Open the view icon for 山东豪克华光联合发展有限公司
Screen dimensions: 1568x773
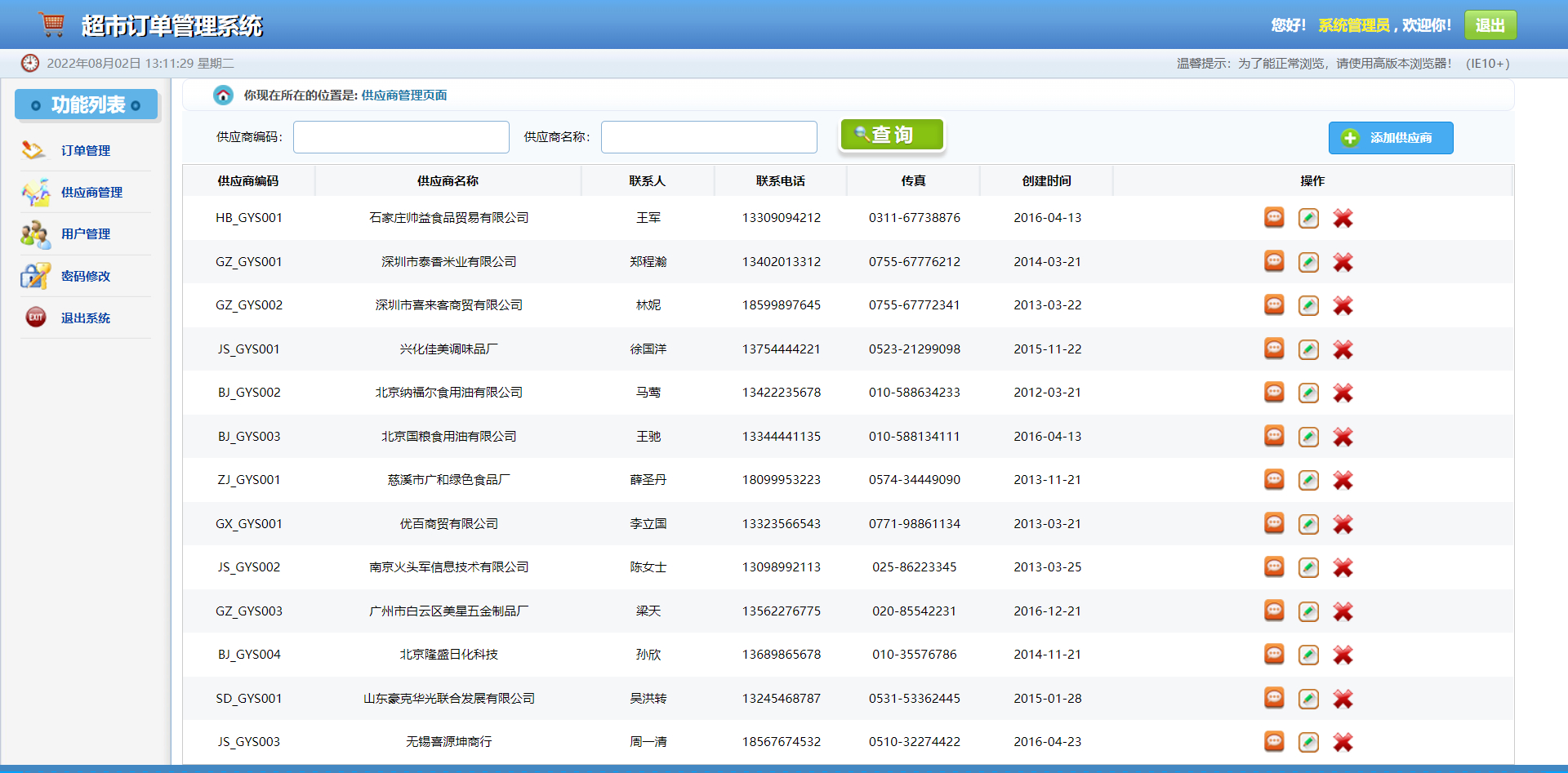[1273, 699]
